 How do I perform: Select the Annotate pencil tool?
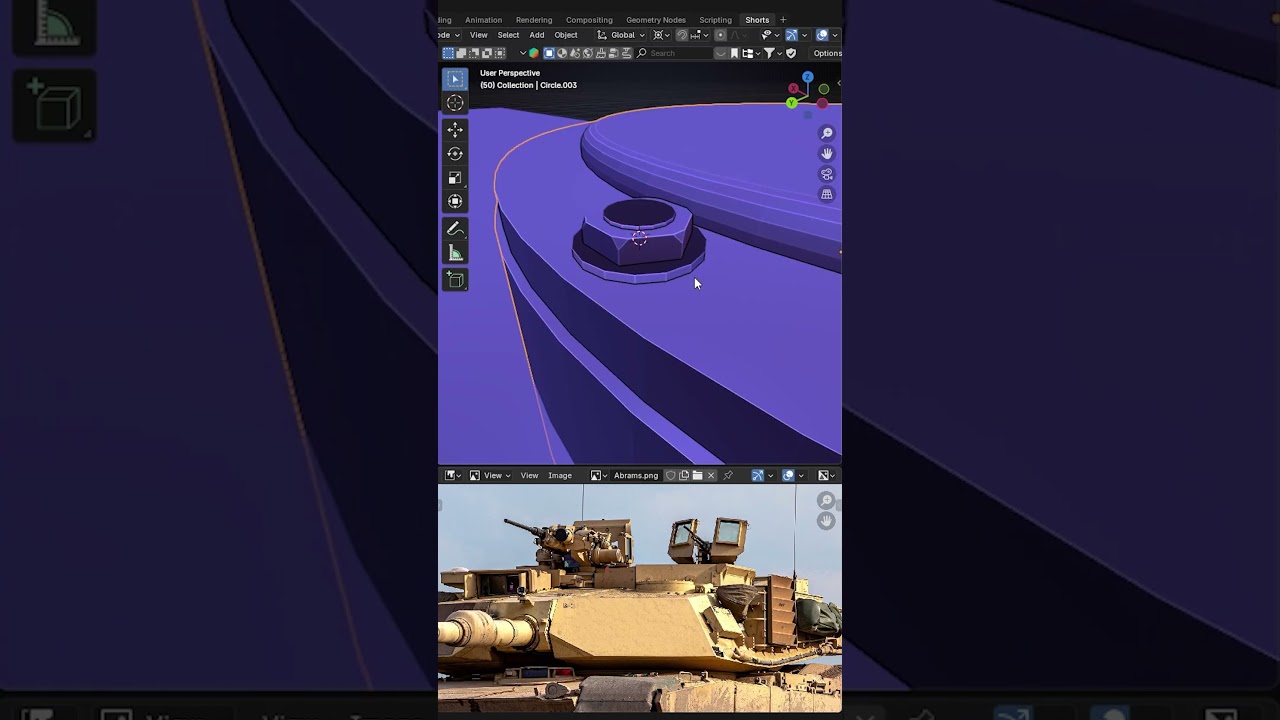(455, 229)
